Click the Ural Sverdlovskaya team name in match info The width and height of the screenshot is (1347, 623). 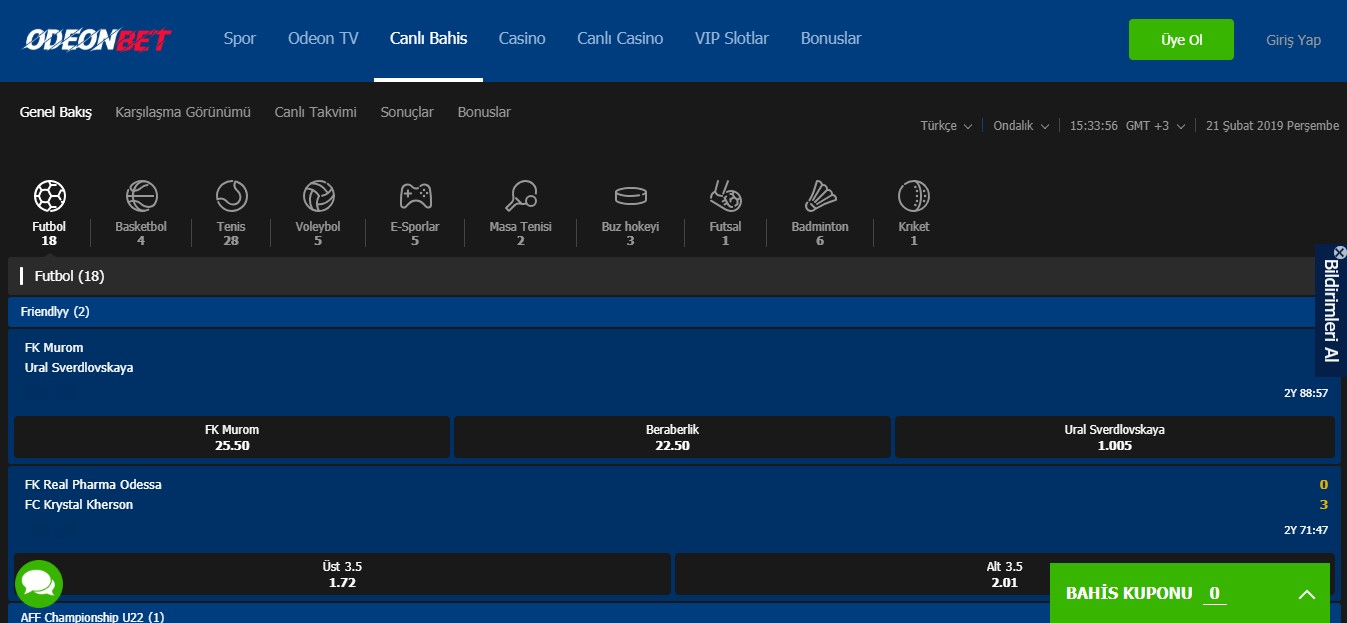point(79,368)
